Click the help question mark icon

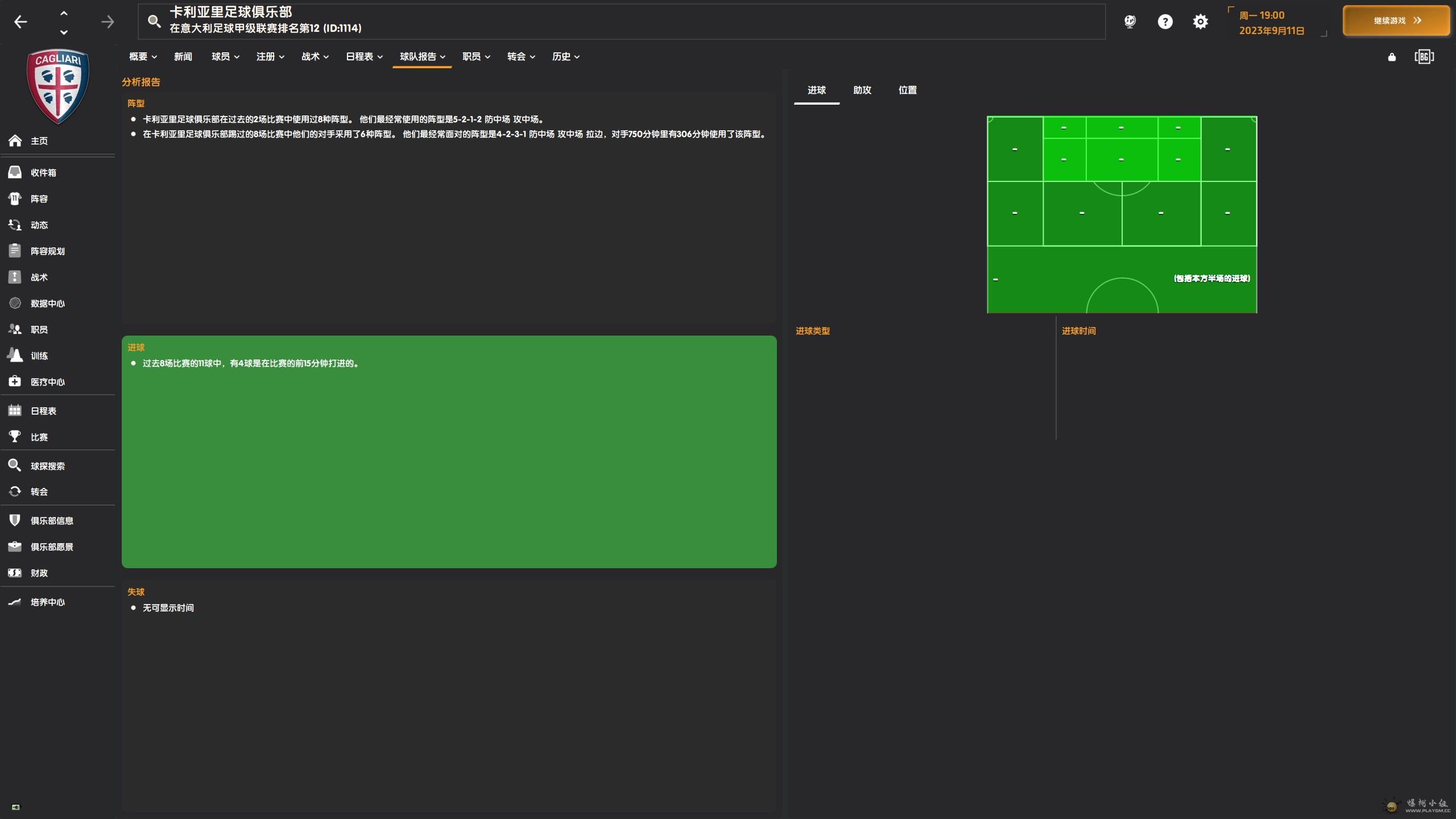point(1165,22)
